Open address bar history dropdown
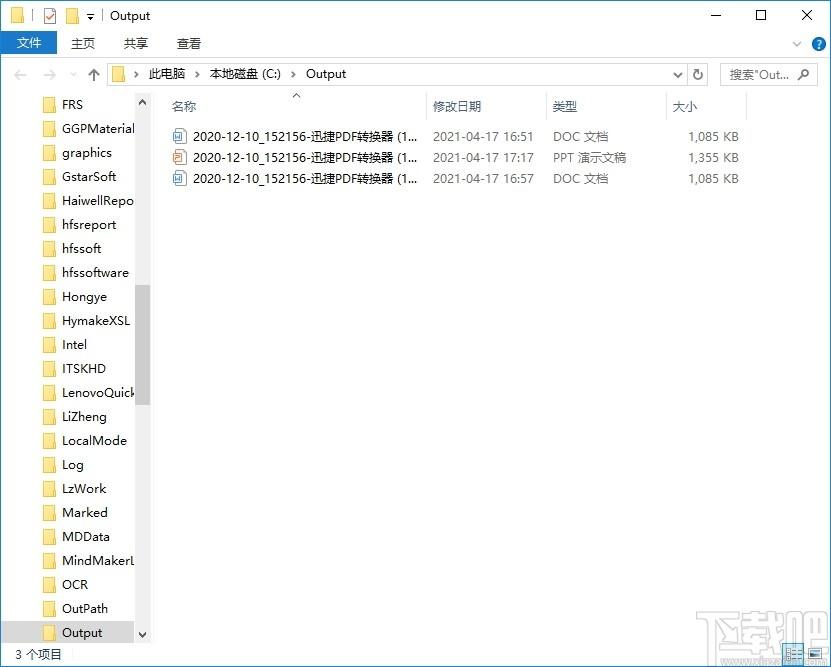The image size is (831, 667). coord(677,75)
